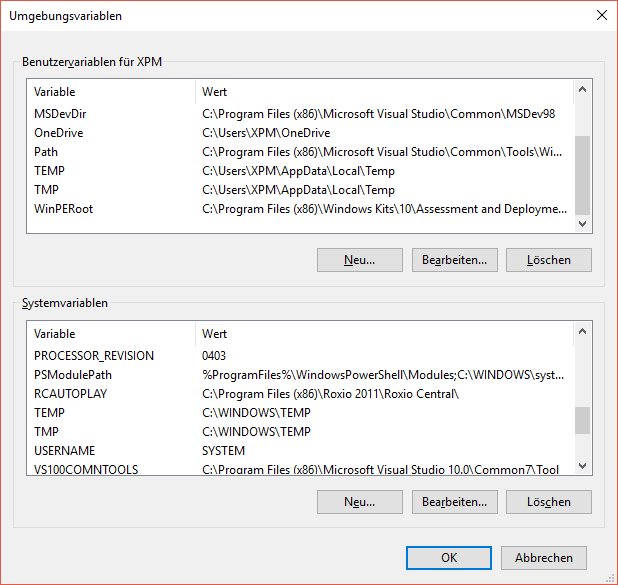Click up arrow of system variables scrollbar
The image size is (618, 585).
(582, 332)
